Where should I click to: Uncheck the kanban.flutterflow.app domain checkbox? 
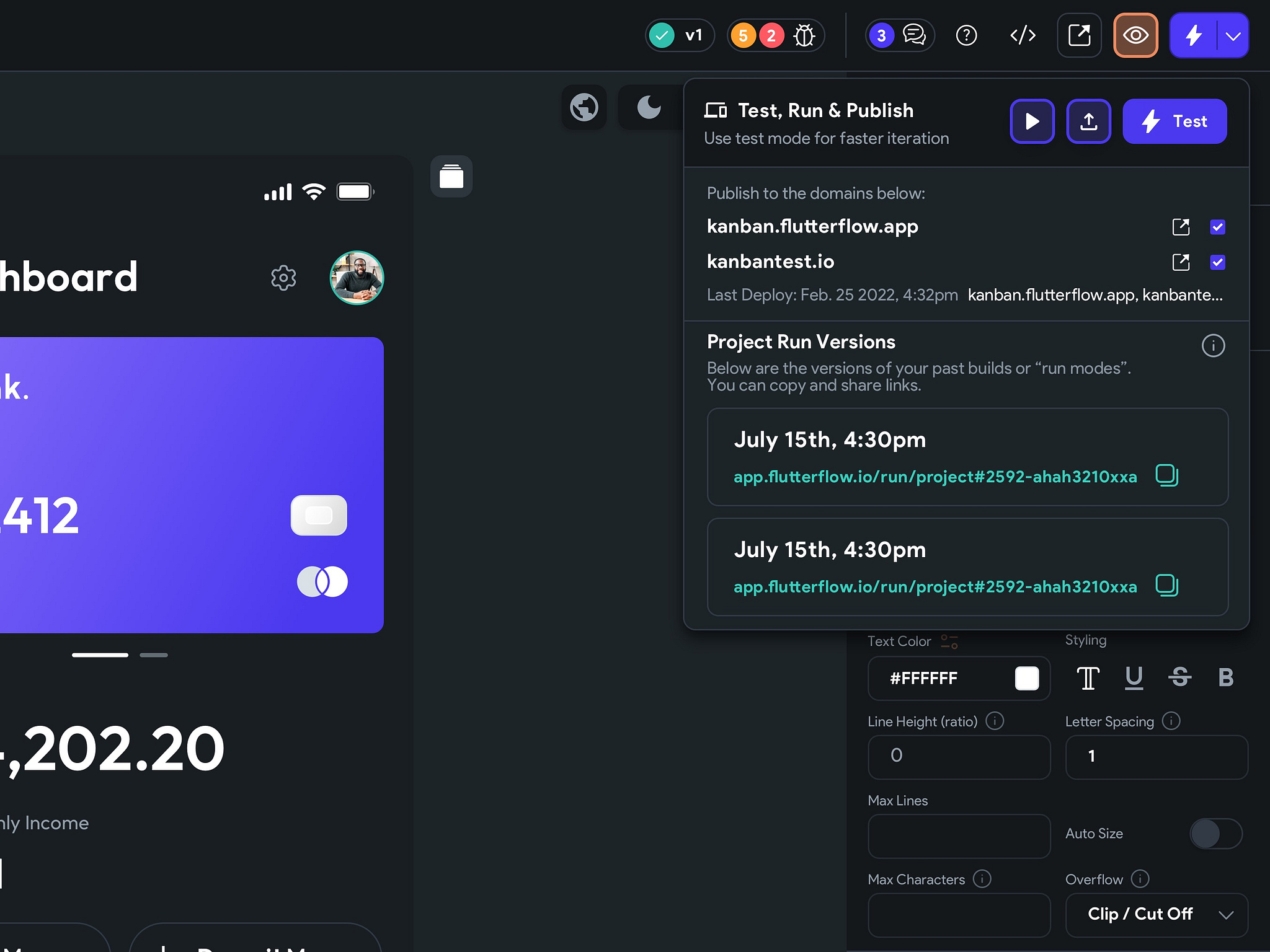click(x=1217, y=227)
